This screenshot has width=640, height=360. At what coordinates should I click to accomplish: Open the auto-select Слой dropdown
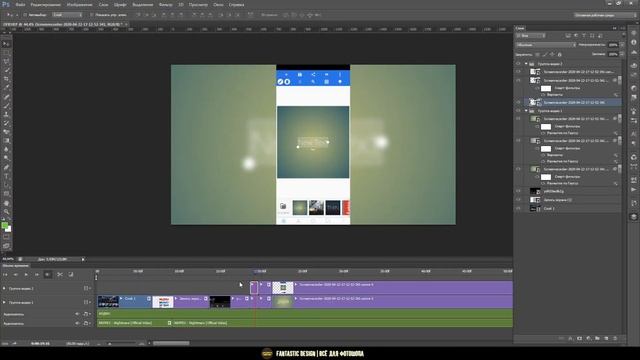click(67, 15)
